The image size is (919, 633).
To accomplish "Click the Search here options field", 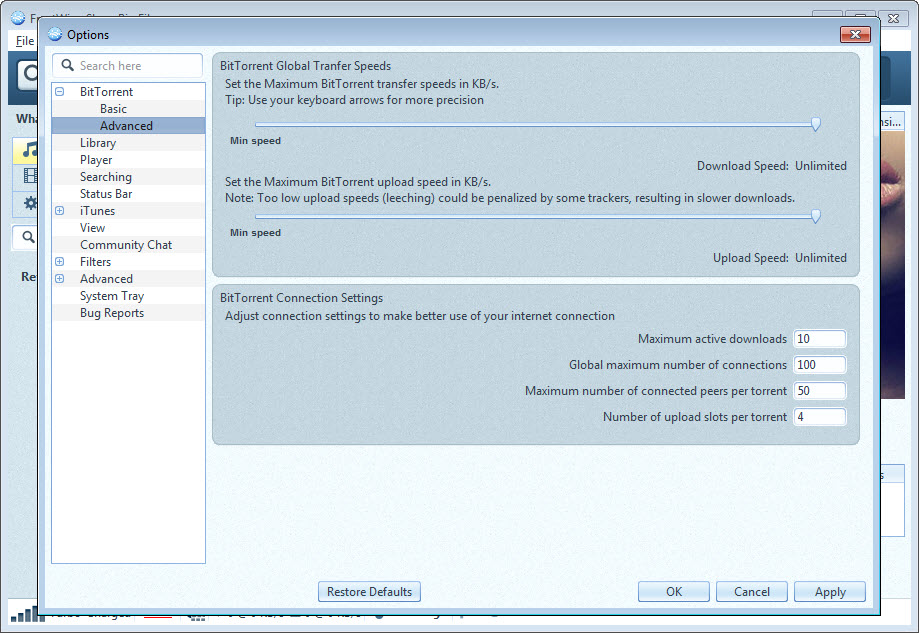I will tap(128, 66).
